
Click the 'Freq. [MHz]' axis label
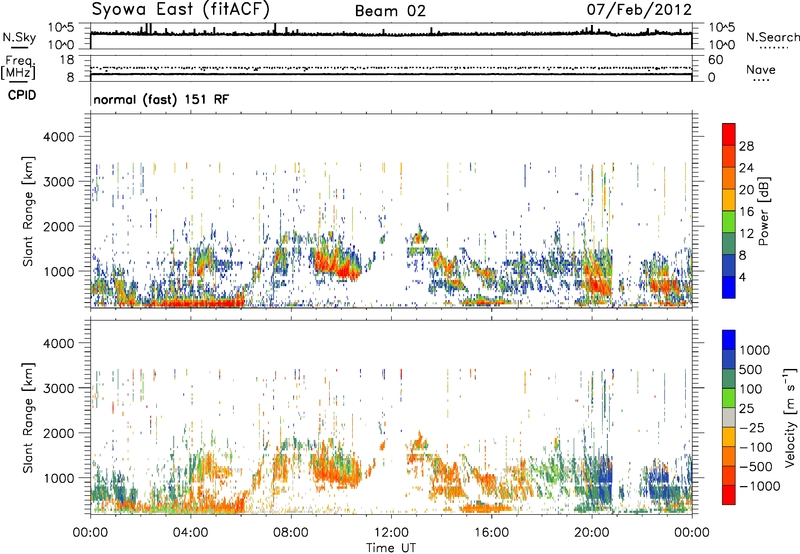click(18, 67)
